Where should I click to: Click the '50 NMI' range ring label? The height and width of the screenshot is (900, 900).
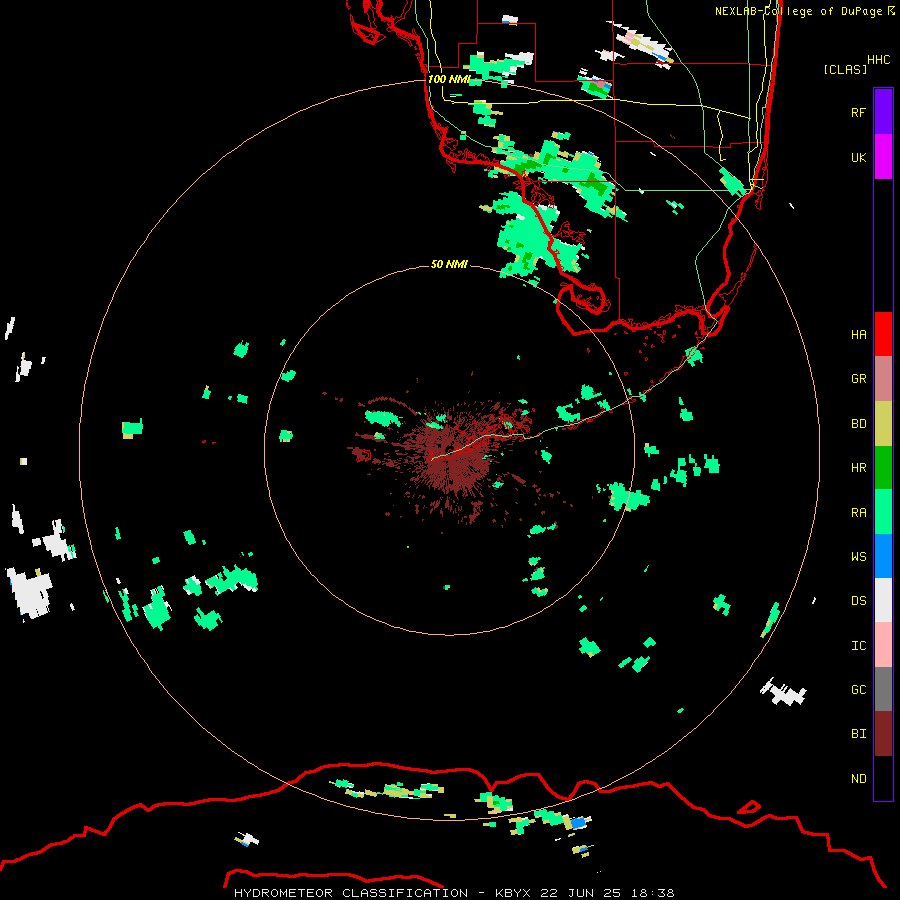[449, 264]
